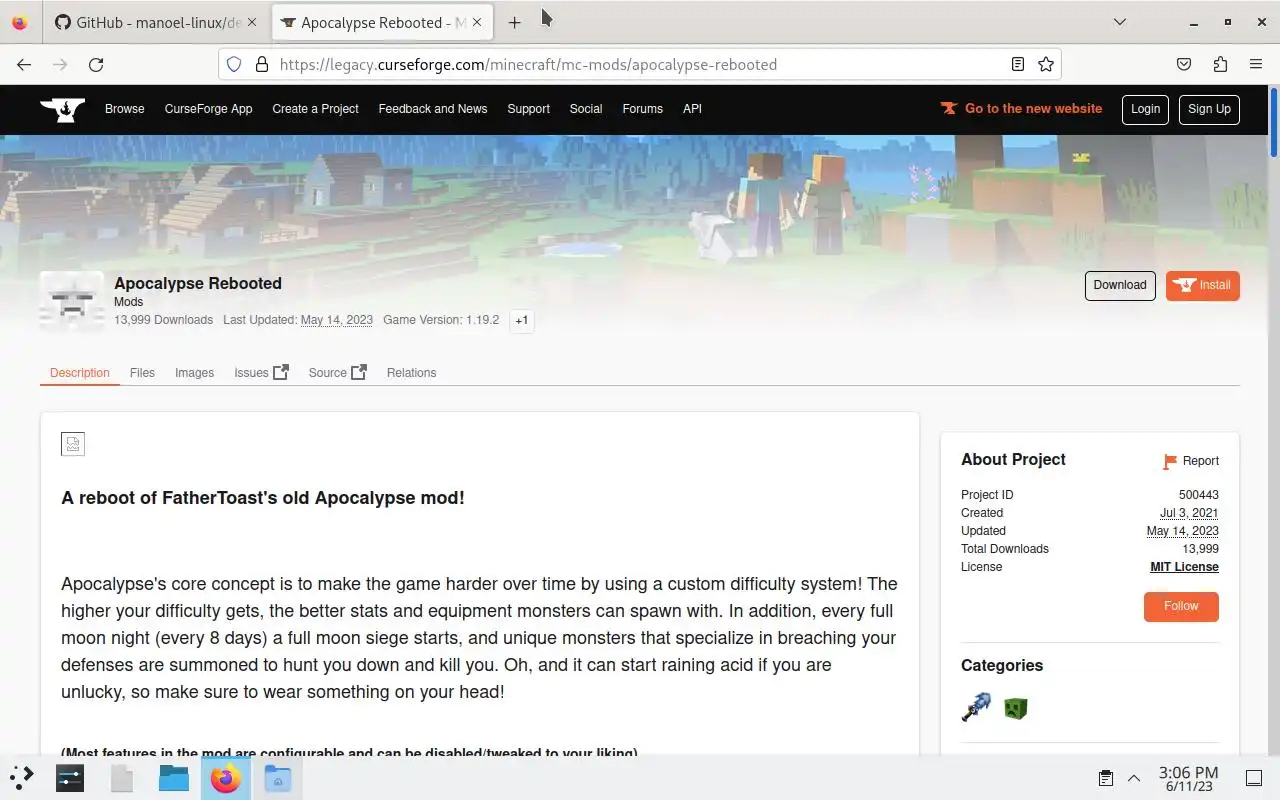Open the blank document taskbar icon
This screenshot has width=1280, height=800.
pos(122,777)
